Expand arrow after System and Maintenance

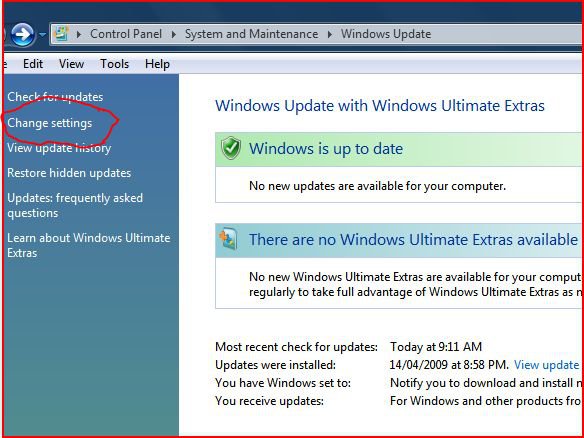[330, 34]
